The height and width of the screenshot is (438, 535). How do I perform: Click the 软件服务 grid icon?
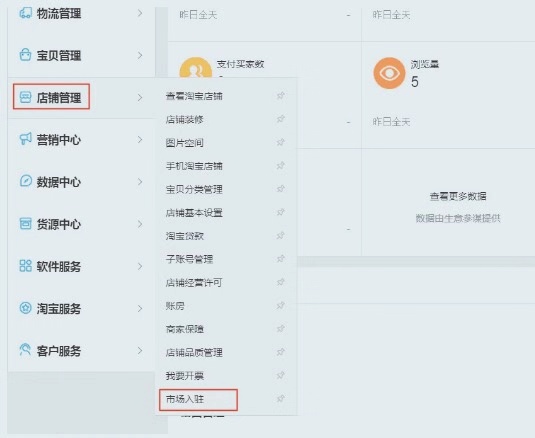point(26,266)
